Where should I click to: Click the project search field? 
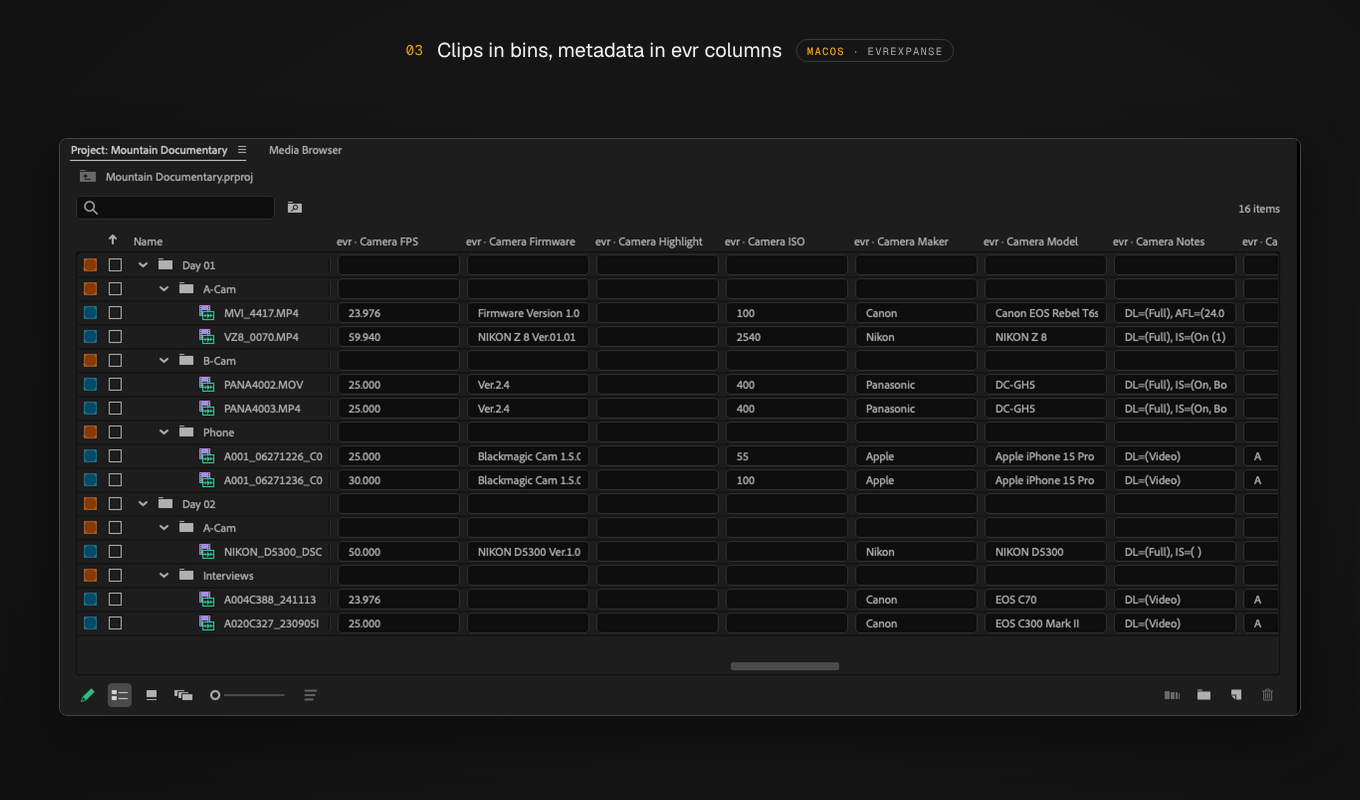[175, 208]
